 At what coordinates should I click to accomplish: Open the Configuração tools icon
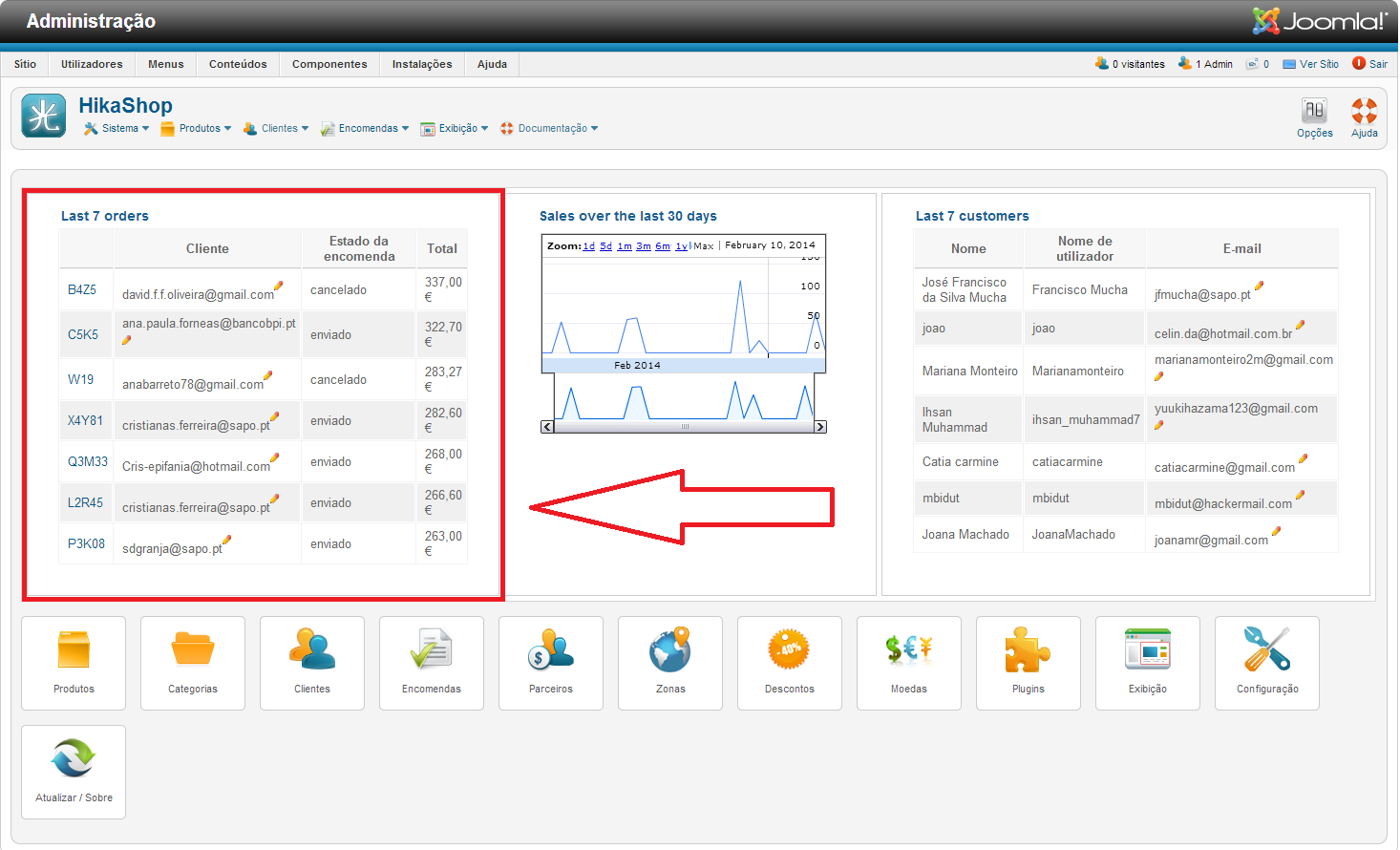pyautogui.click(x=1267, y=662)
